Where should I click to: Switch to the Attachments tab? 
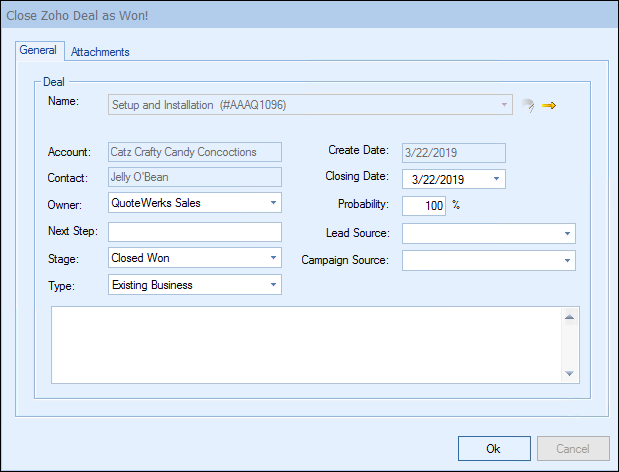point(100,52)
